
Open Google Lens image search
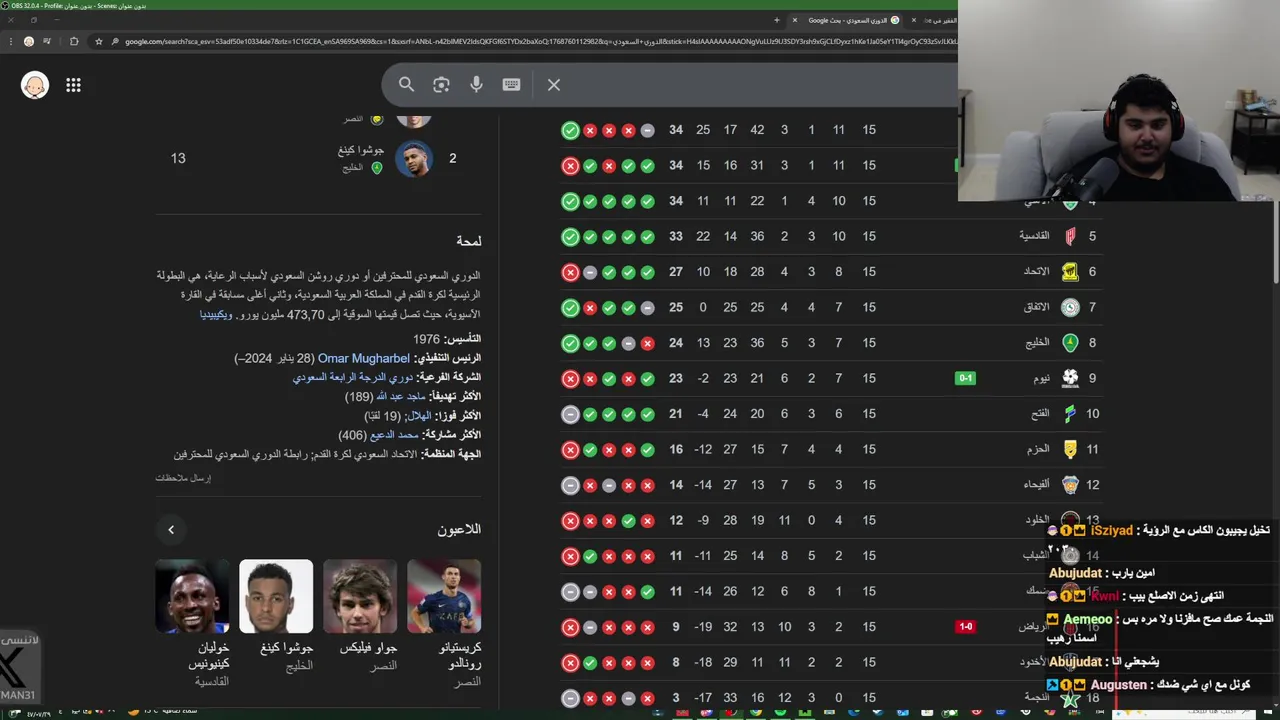click(x=441, y=85)
